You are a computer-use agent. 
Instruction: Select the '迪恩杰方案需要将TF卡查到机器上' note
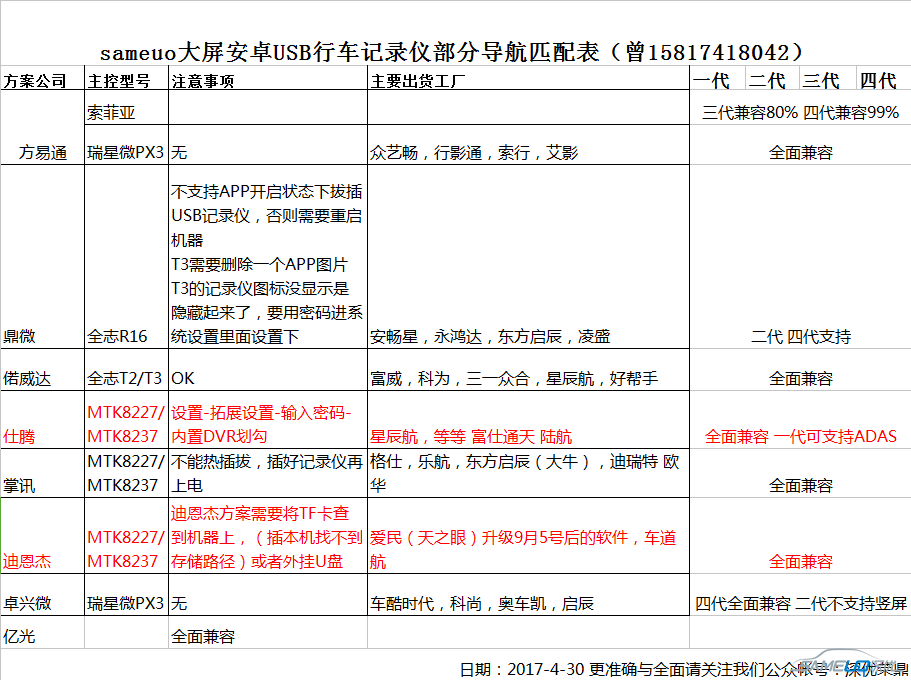point(268,537)
